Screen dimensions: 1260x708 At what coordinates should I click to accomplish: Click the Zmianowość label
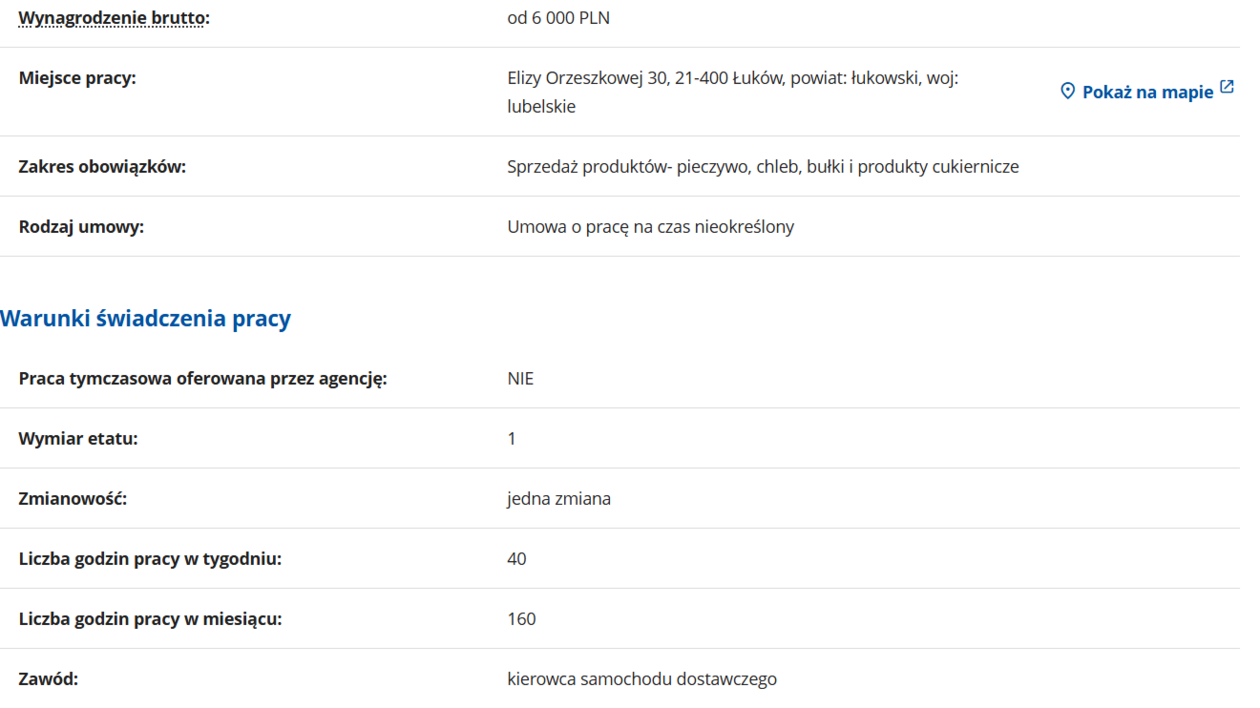click(x=72, y=499)
